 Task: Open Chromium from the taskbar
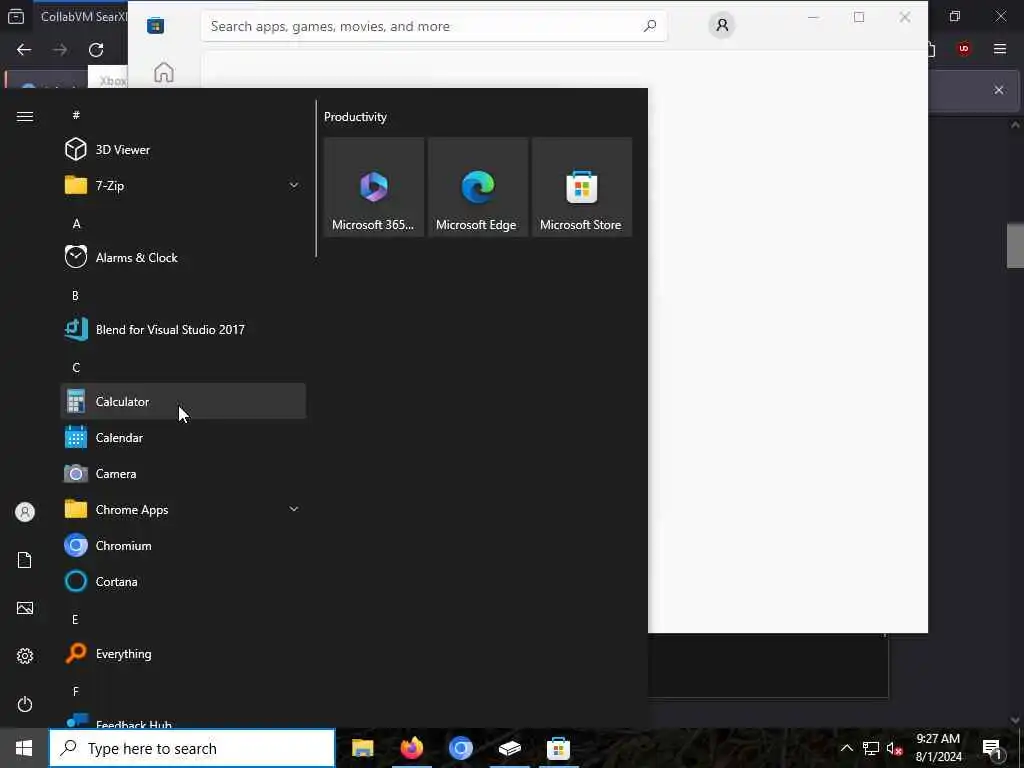click(x=460, y=748)
